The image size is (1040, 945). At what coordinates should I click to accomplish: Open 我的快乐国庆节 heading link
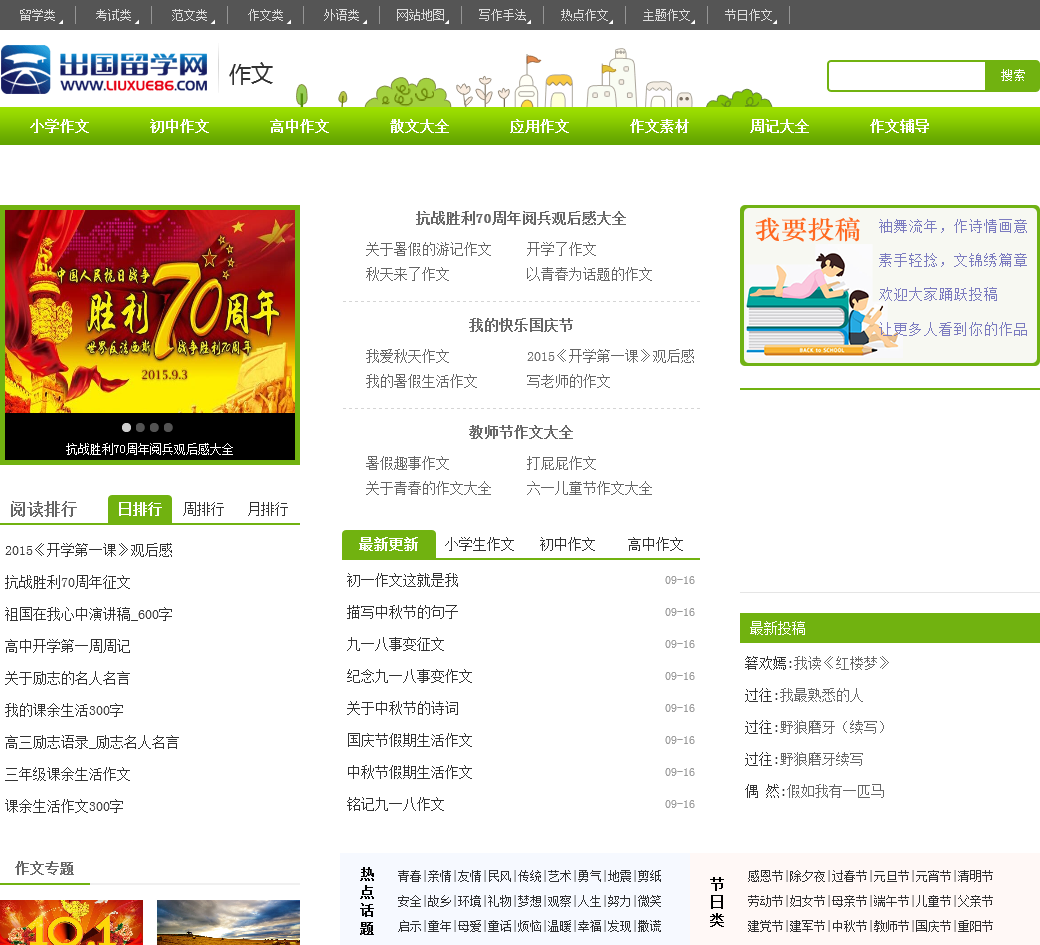(x=521, y=325)
